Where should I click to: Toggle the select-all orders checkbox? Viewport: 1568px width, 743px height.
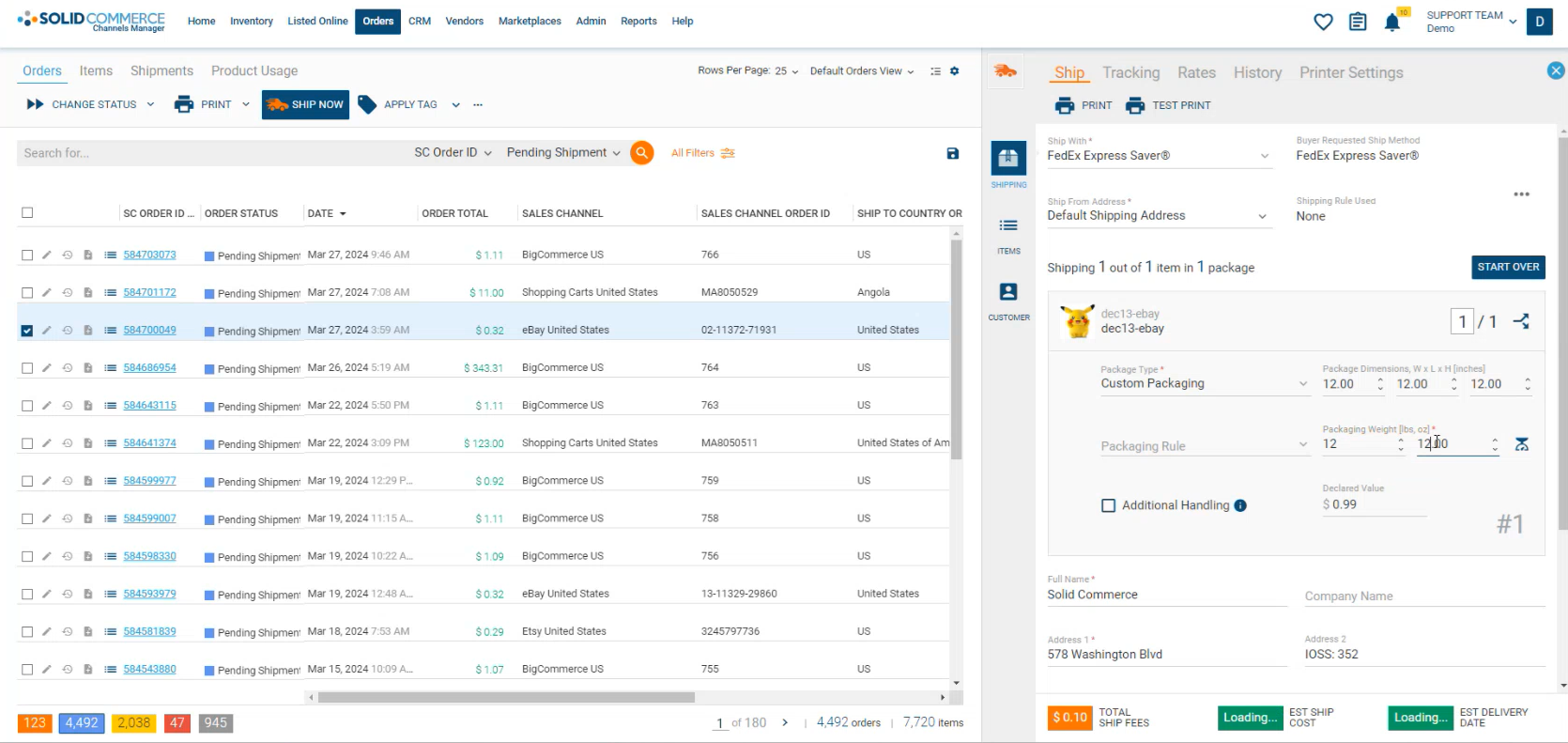click(27, 212)
